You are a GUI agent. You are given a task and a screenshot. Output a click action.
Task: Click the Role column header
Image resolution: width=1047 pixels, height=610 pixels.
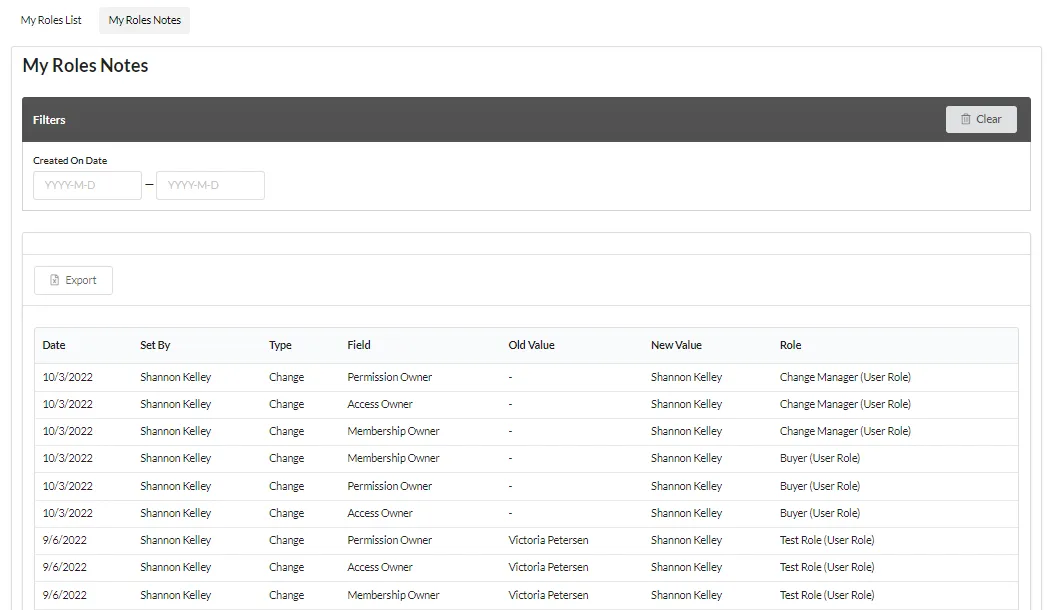click(x=791, y=345)
